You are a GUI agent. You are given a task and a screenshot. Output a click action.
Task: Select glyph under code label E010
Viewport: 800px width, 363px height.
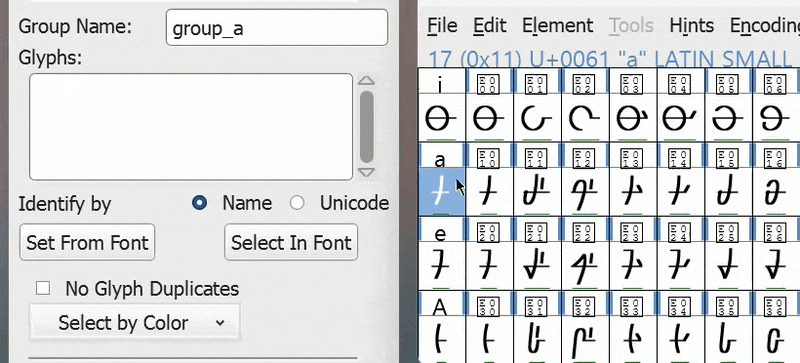489,192
